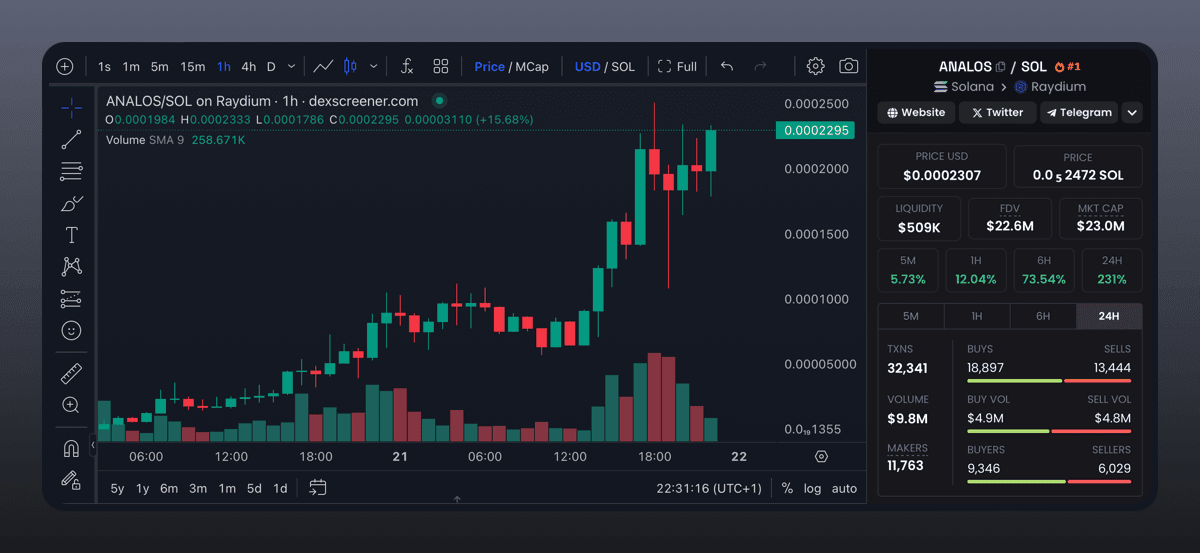Click the add symbol plus icon
This screenshot has width=1200, height=553.
[x=65, y=67]
